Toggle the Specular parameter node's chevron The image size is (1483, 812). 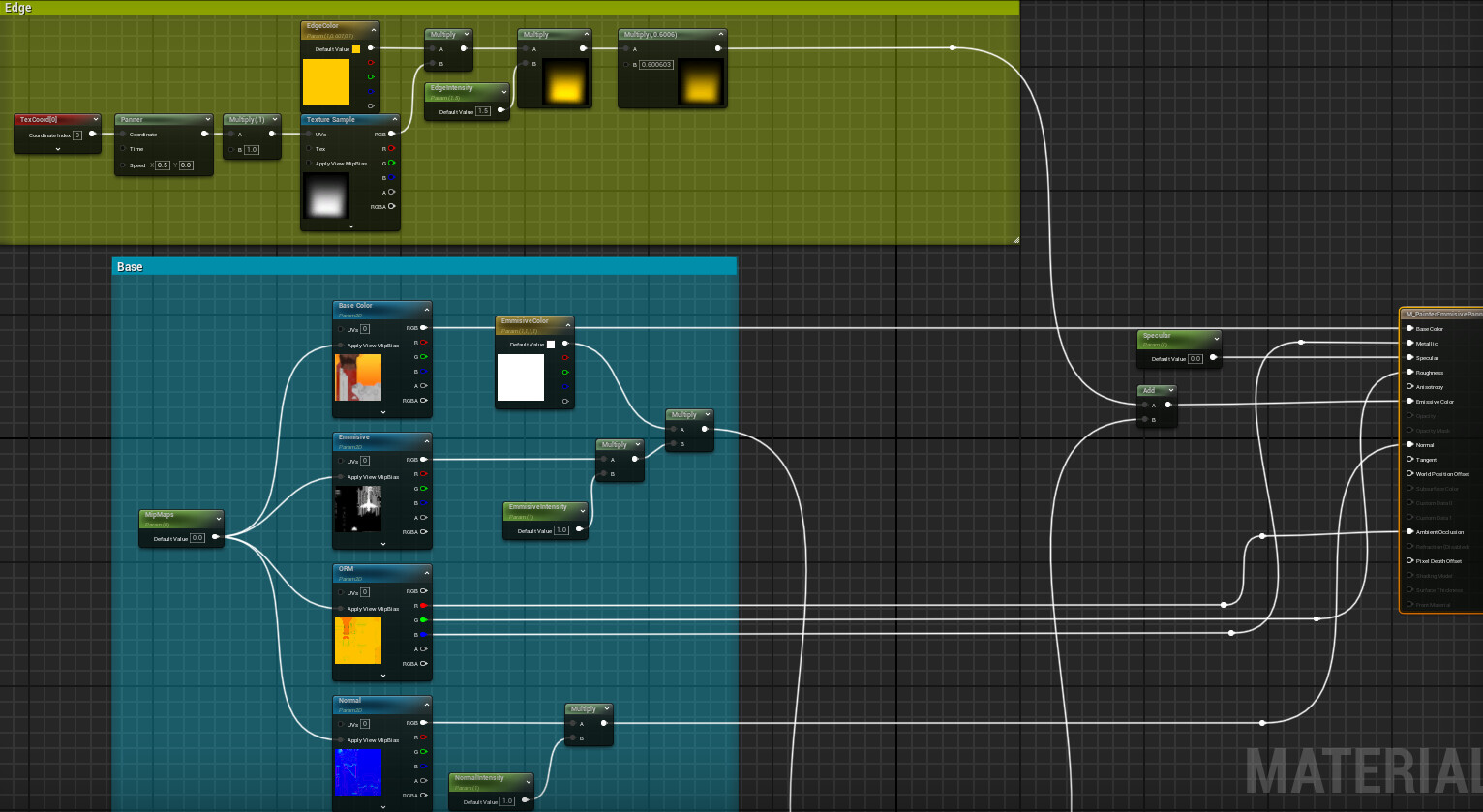pos(1216,337)
